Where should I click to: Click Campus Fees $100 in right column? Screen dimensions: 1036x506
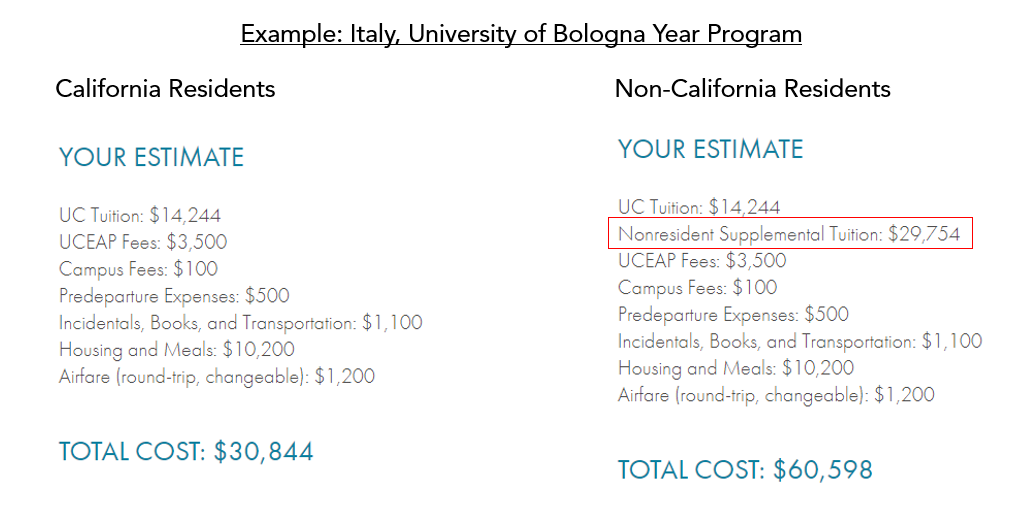(x=698, y=287)
